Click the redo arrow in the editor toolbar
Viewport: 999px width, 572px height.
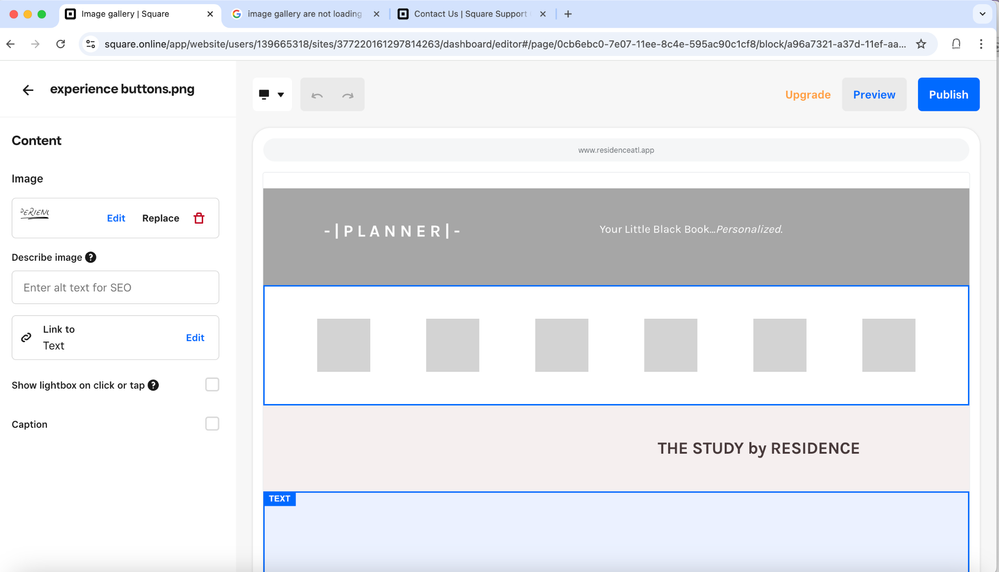click(348, 95)
